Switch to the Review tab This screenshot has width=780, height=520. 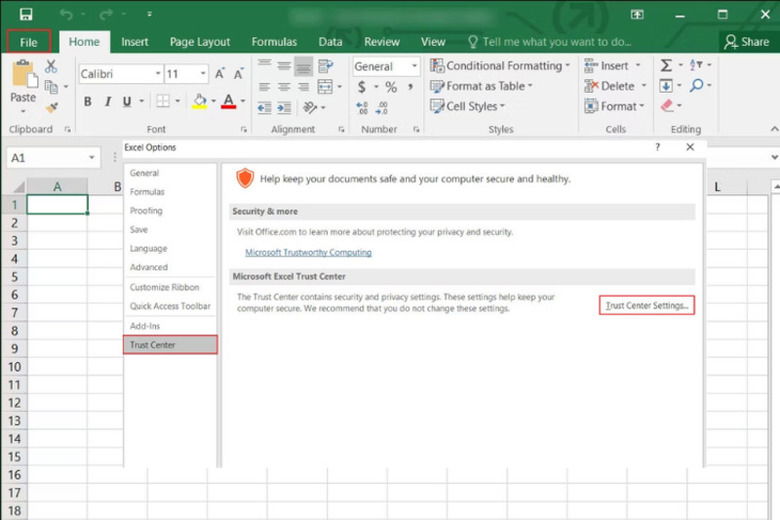click(382, 42)
